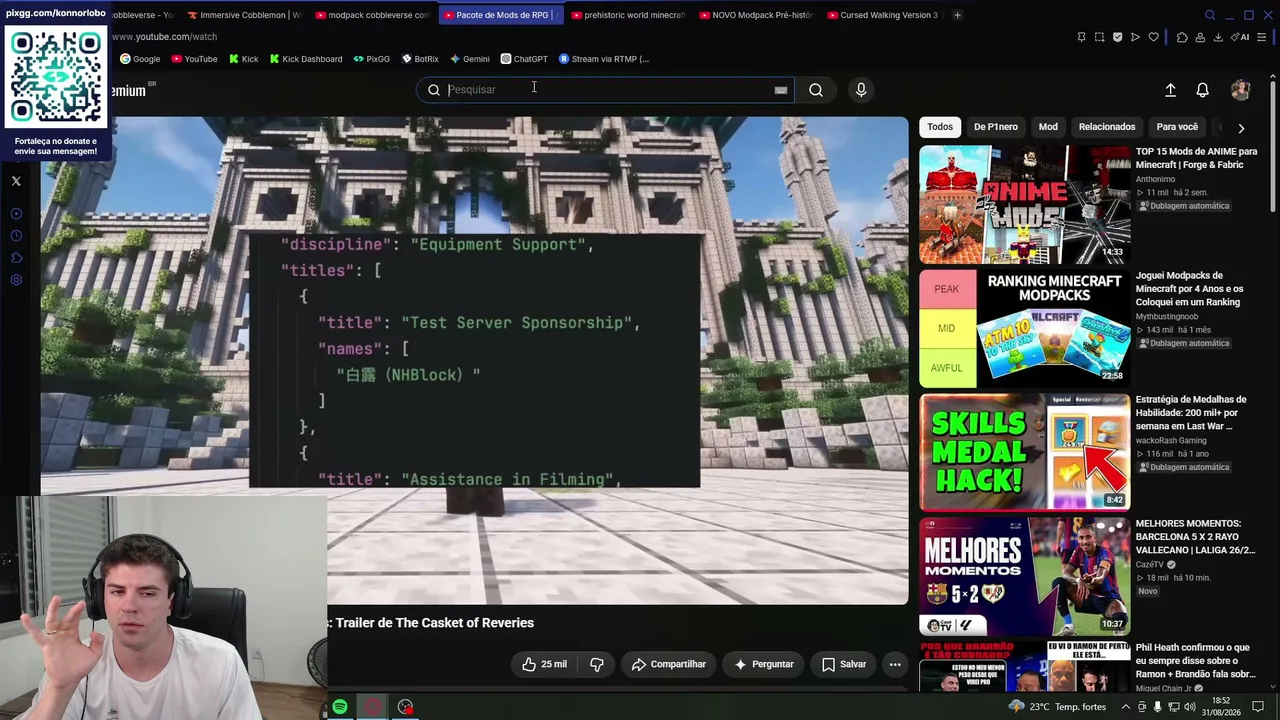Dislike the video with thumbs-down icon
The height and width of the screenshot is (720, 1280).
click(597, 664)
